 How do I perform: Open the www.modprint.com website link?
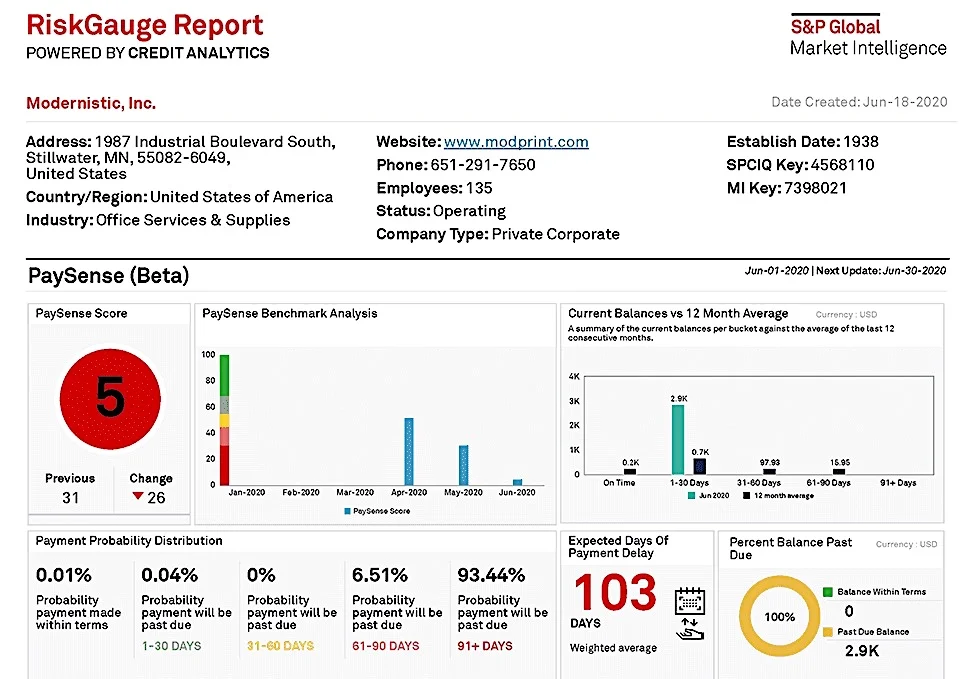(x=516, y=142)
